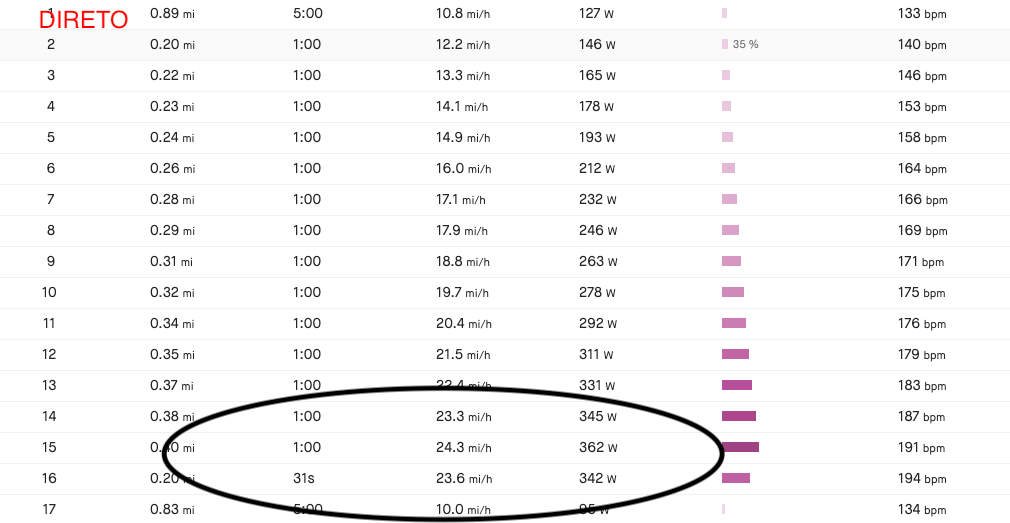This screenshot has width=1010, height=523.
Task: Click the red DIRETO label
Action: click(x=83, y=20)
